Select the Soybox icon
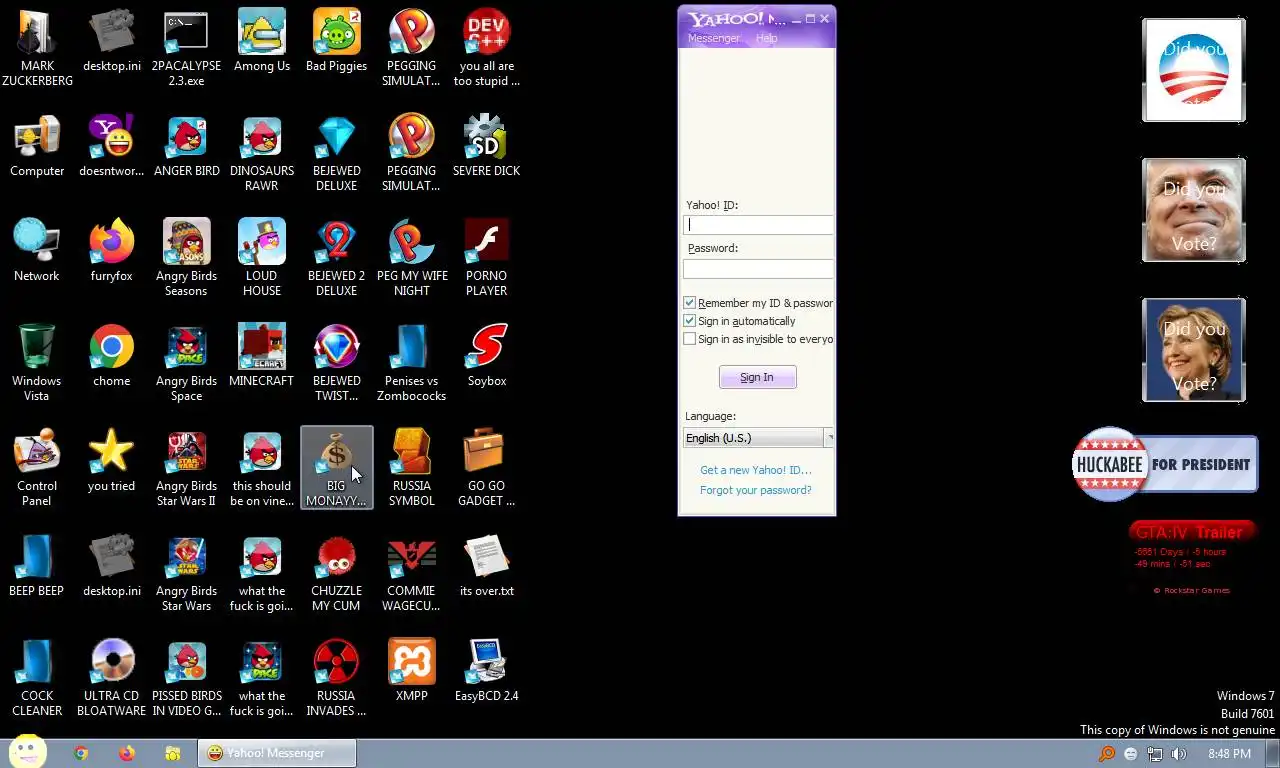This screenshot has height=768, width=1280. [486, 357]
